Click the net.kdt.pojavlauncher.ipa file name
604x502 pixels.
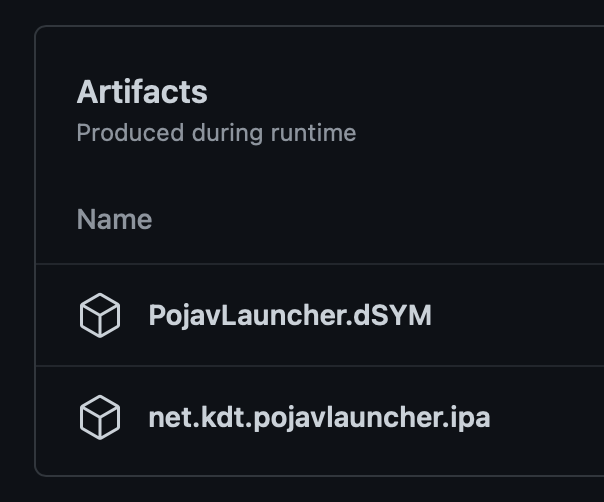319,417
